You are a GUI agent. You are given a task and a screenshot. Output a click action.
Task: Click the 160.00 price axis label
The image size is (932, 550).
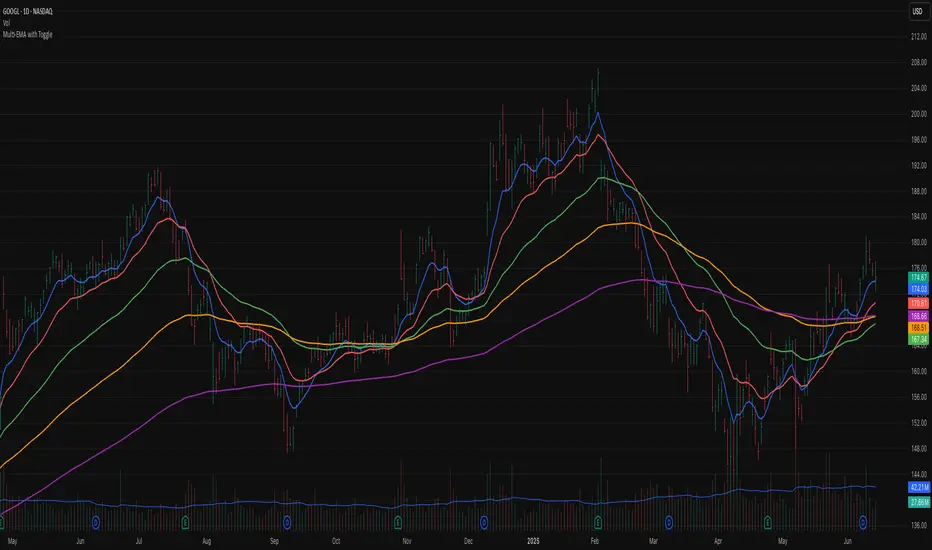click(x=918, y=371)
